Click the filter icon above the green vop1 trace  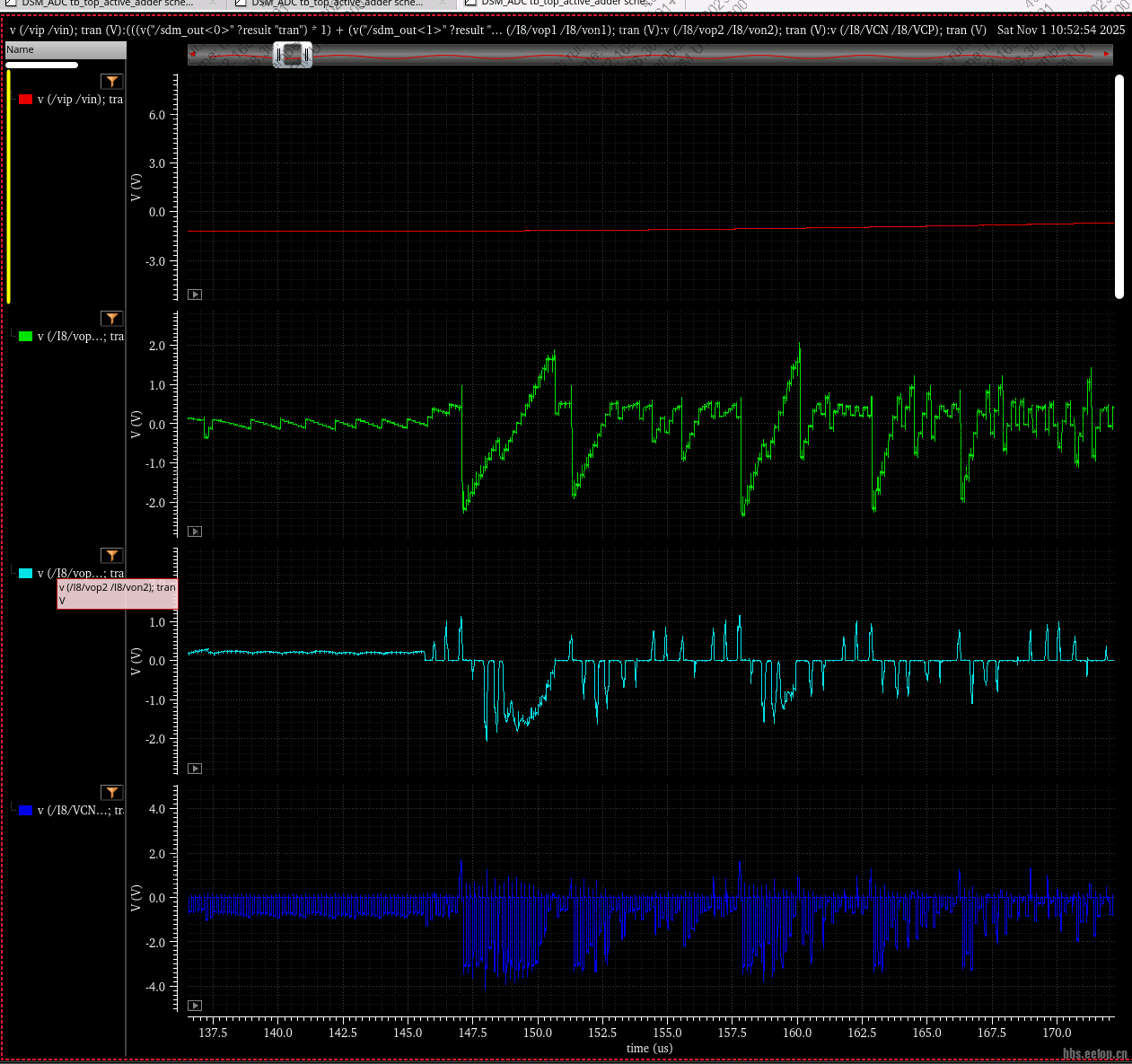111,319
